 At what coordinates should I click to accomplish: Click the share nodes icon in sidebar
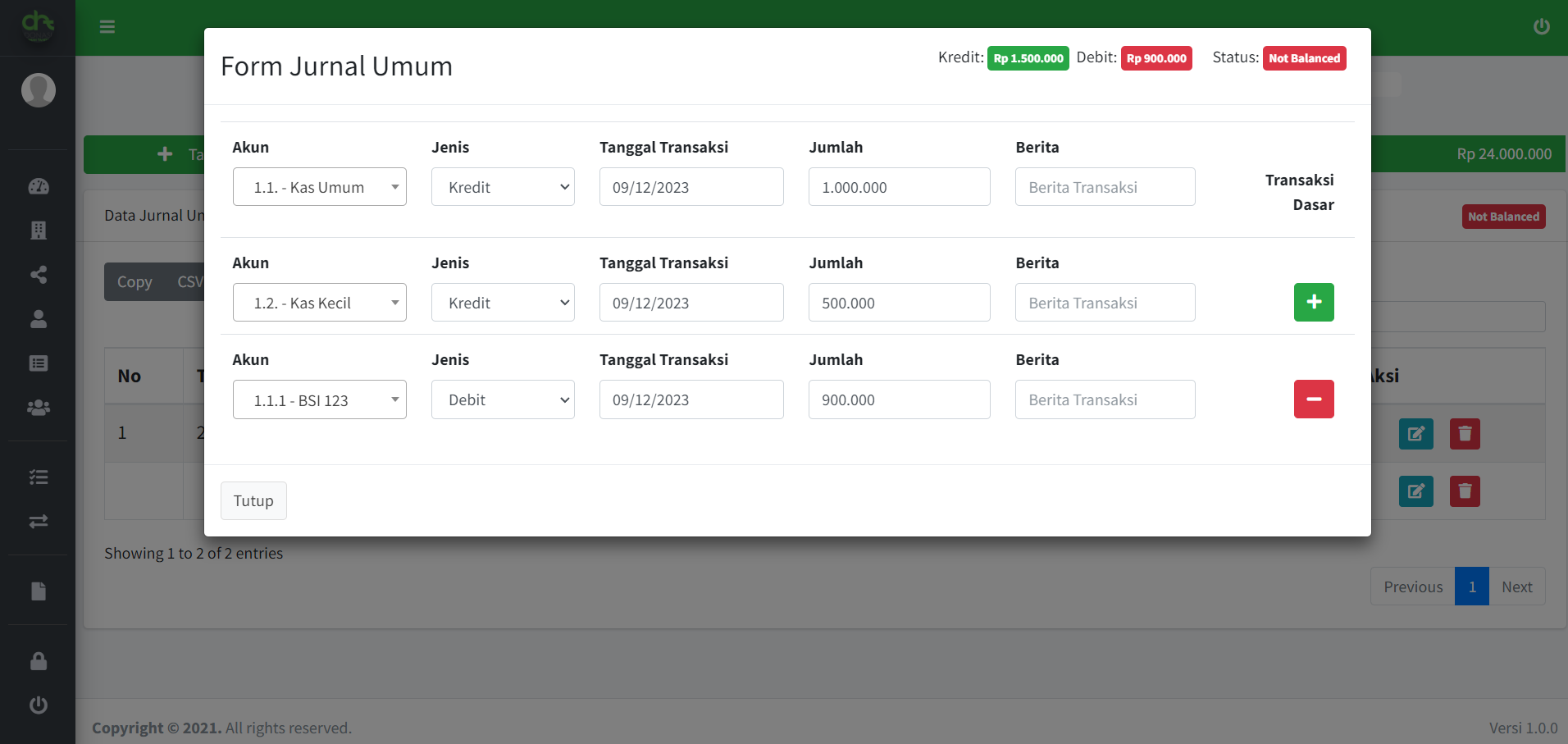[x=39, y=275]
